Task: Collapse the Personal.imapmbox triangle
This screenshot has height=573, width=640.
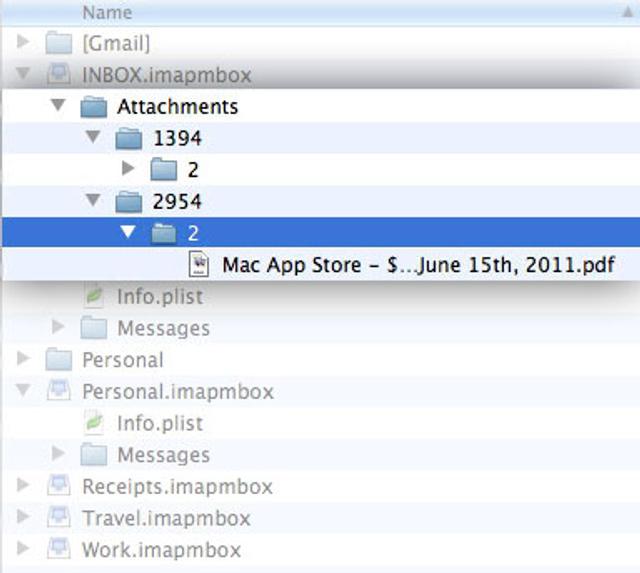Action: [x=23, y=390]
